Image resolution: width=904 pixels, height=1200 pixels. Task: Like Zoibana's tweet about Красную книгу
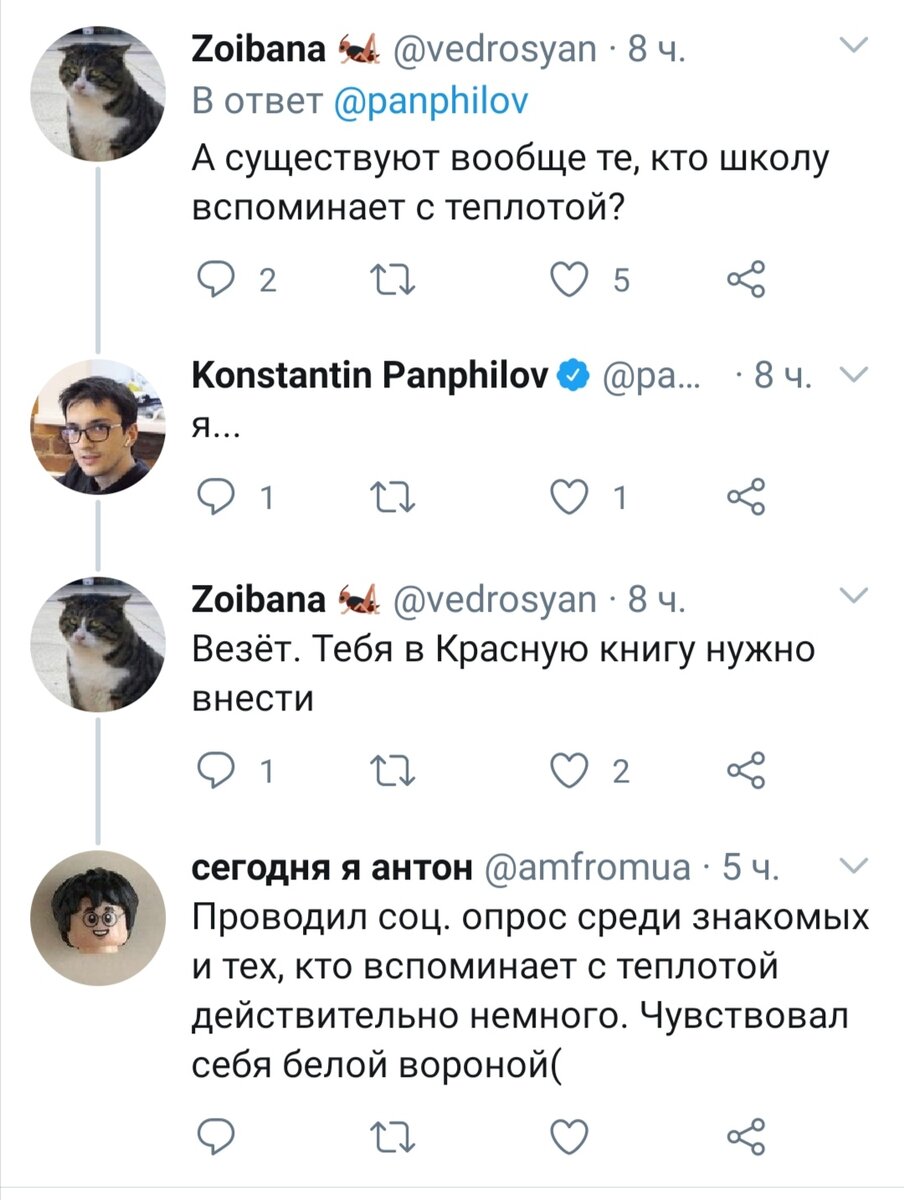571,770
